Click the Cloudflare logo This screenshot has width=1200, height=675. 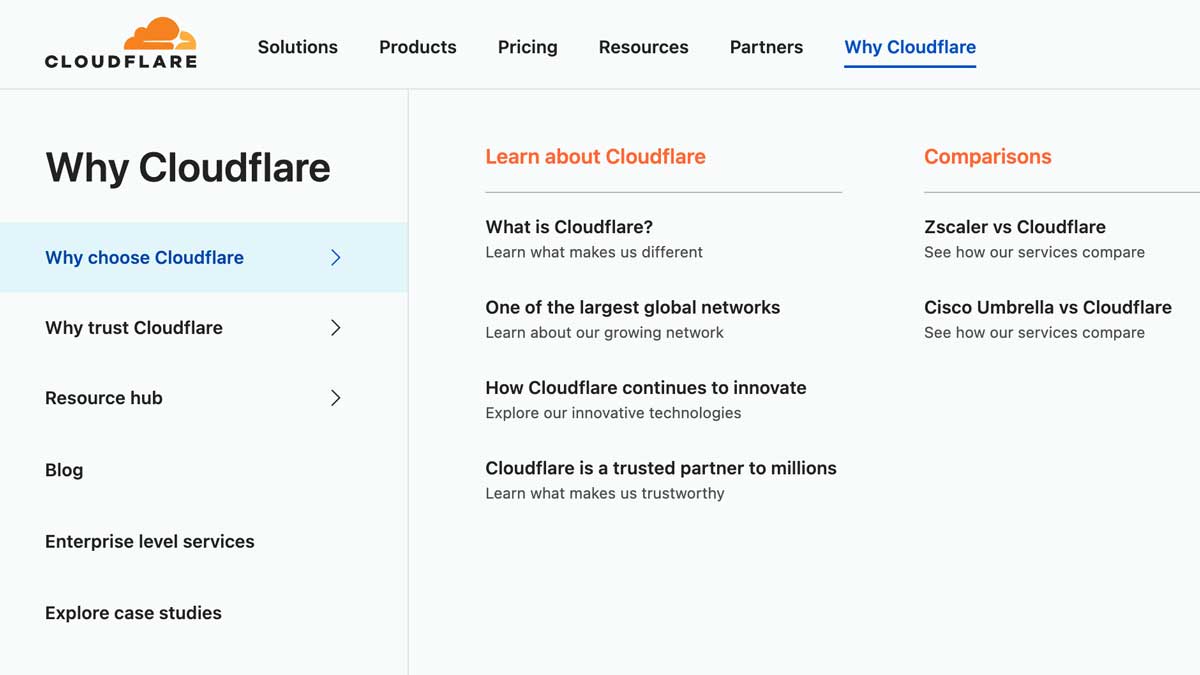(121, 43)
